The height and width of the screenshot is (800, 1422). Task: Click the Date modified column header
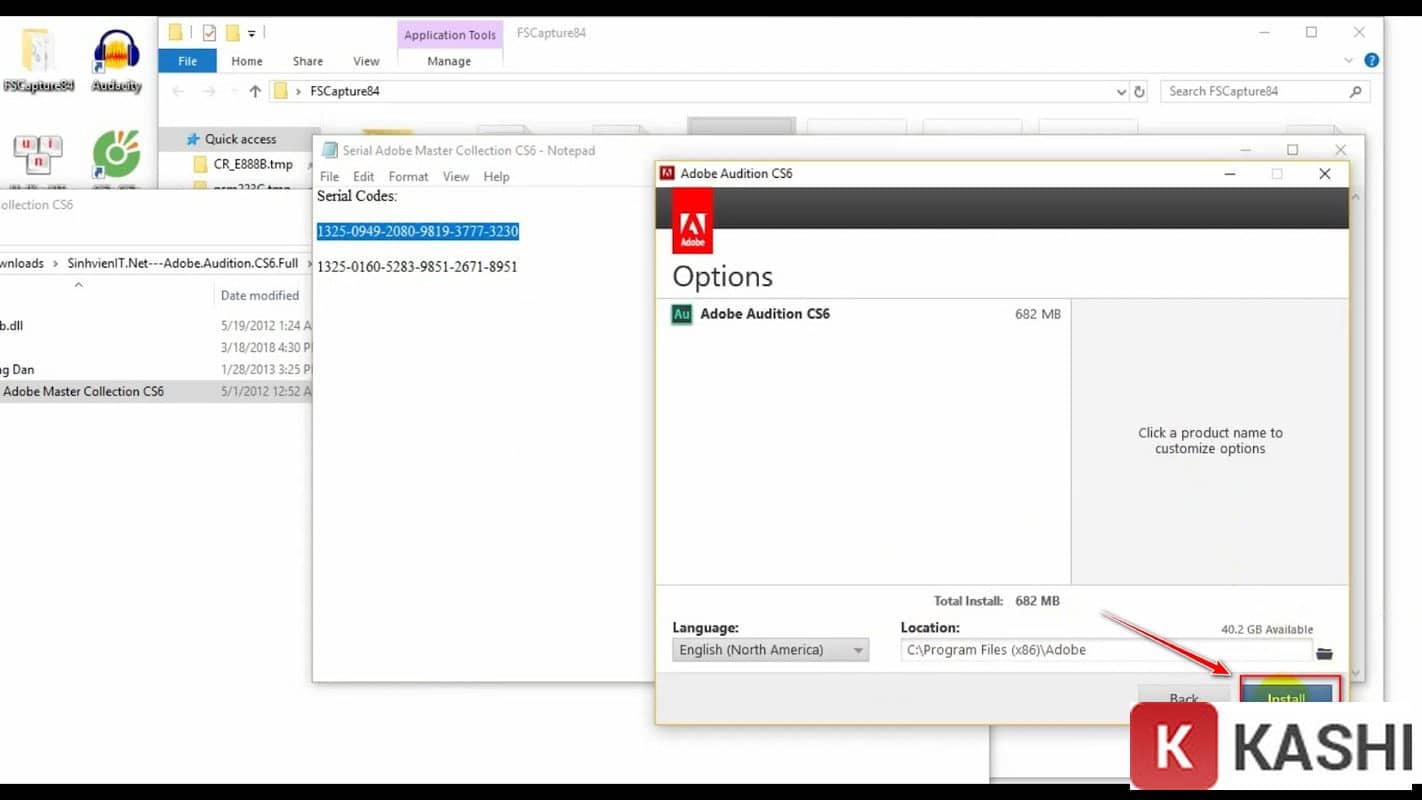coord(260,295)
